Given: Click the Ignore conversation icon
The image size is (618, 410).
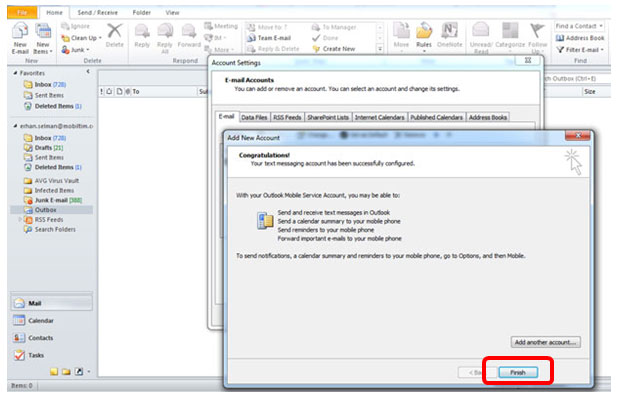Looking at the screenshot, I should (x=76, y=26).
